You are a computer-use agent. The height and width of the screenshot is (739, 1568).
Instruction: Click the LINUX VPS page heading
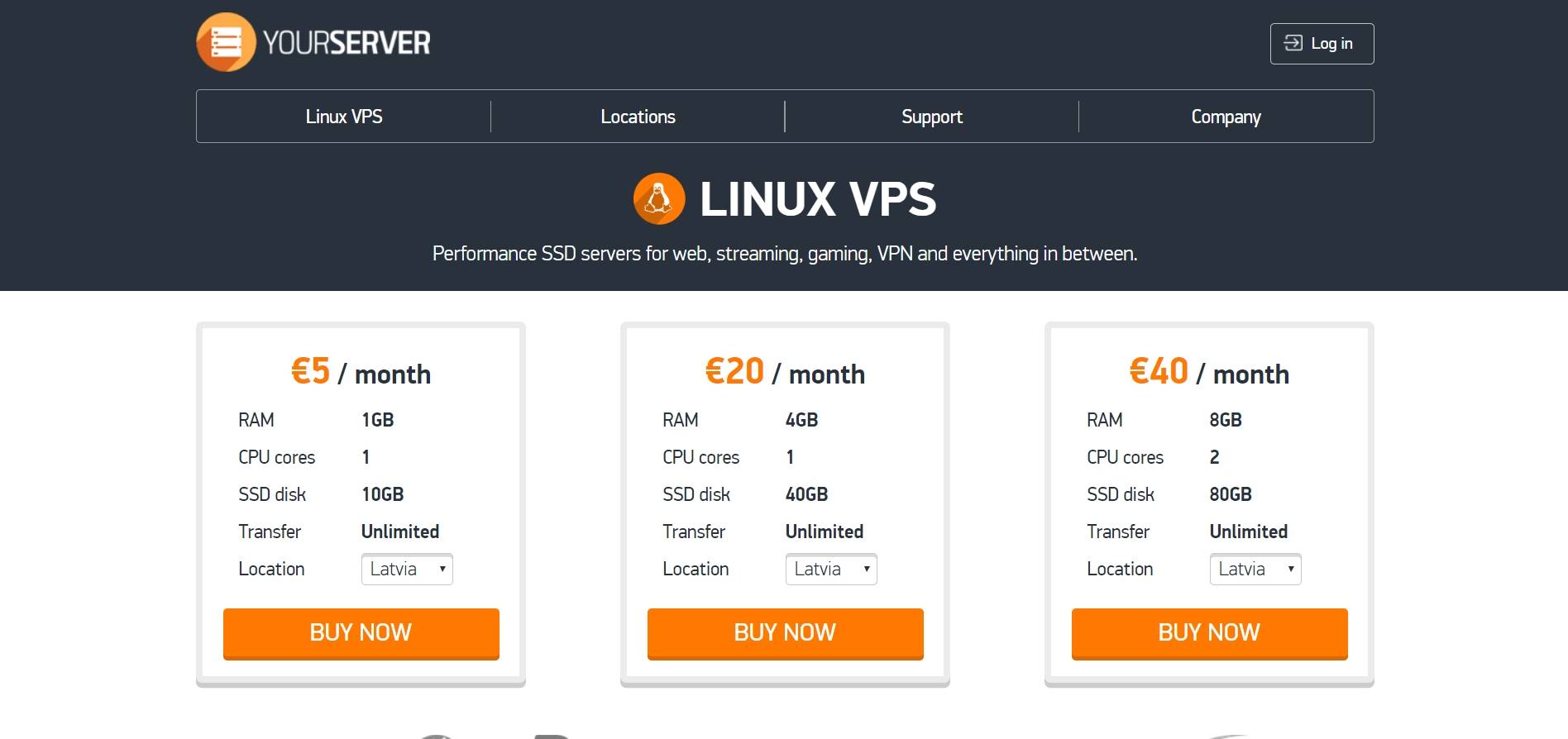[819, 198]
